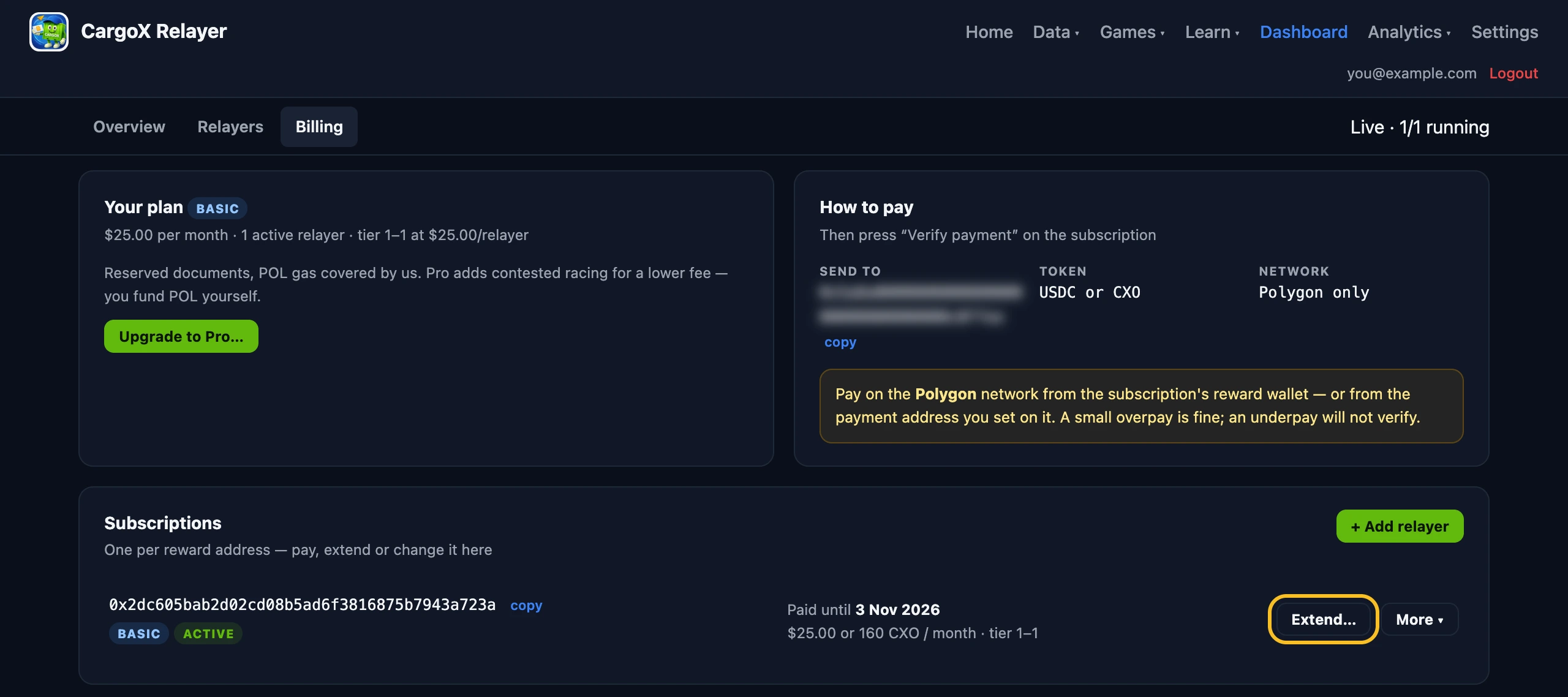The image size is (1568, 697).
Task: Click the Upgrade to Pro button
Action: click(181, 336)
